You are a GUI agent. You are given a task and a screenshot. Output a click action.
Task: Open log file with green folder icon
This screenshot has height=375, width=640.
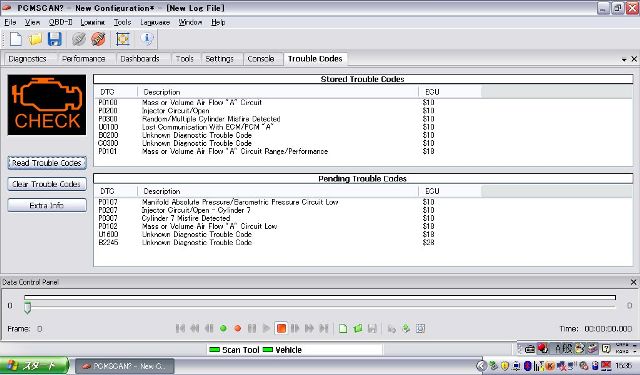[x=358, y=328]
